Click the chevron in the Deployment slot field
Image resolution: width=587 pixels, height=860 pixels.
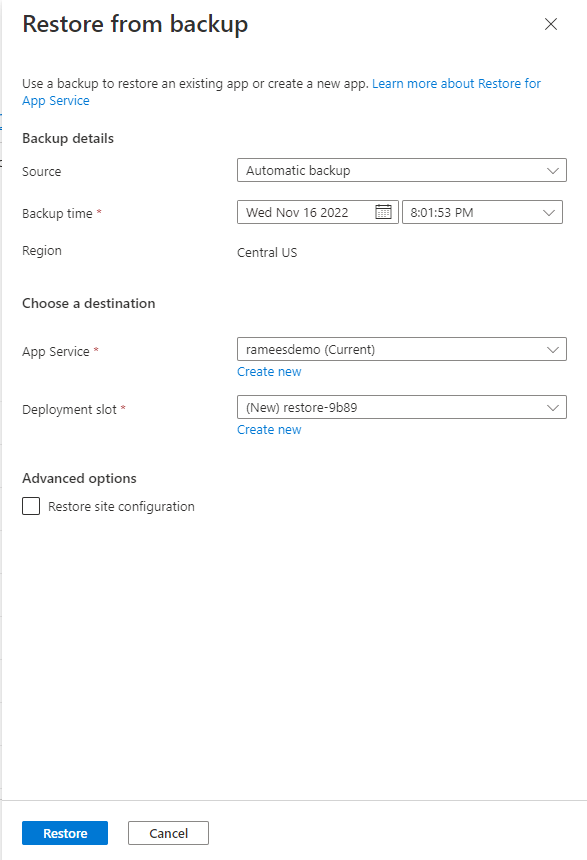coord(552,408)
